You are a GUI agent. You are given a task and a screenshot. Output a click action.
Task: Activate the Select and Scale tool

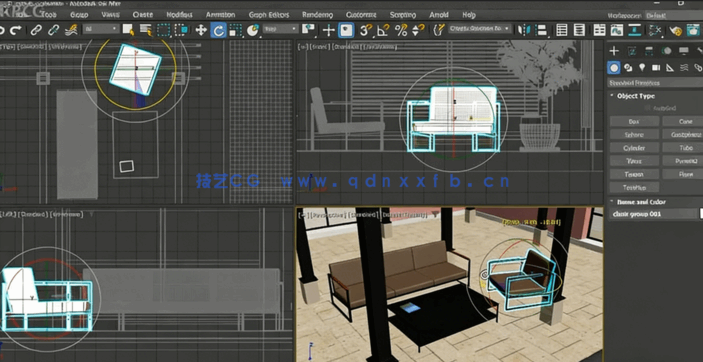point(235,30)
